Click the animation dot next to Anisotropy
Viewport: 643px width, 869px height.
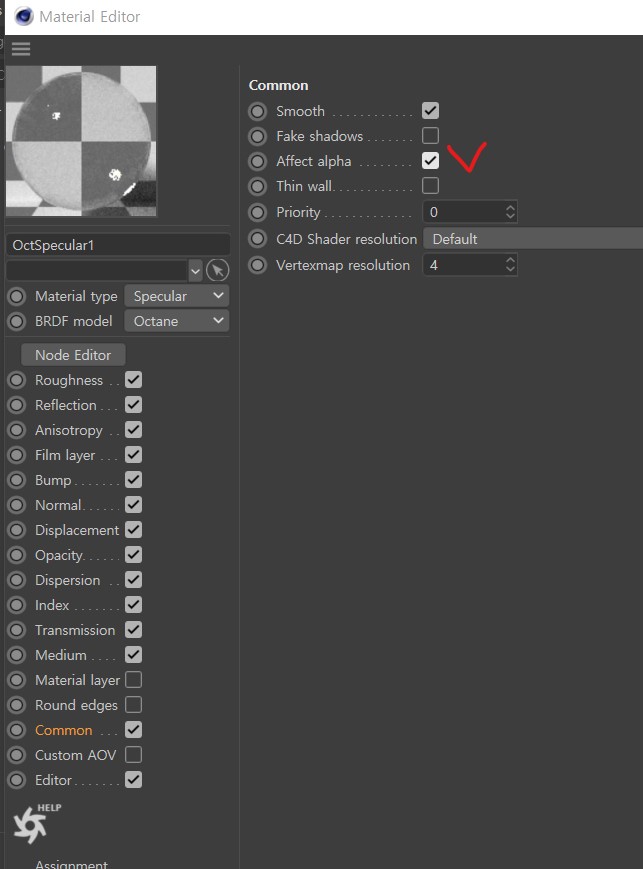click(x=17, y=430)
